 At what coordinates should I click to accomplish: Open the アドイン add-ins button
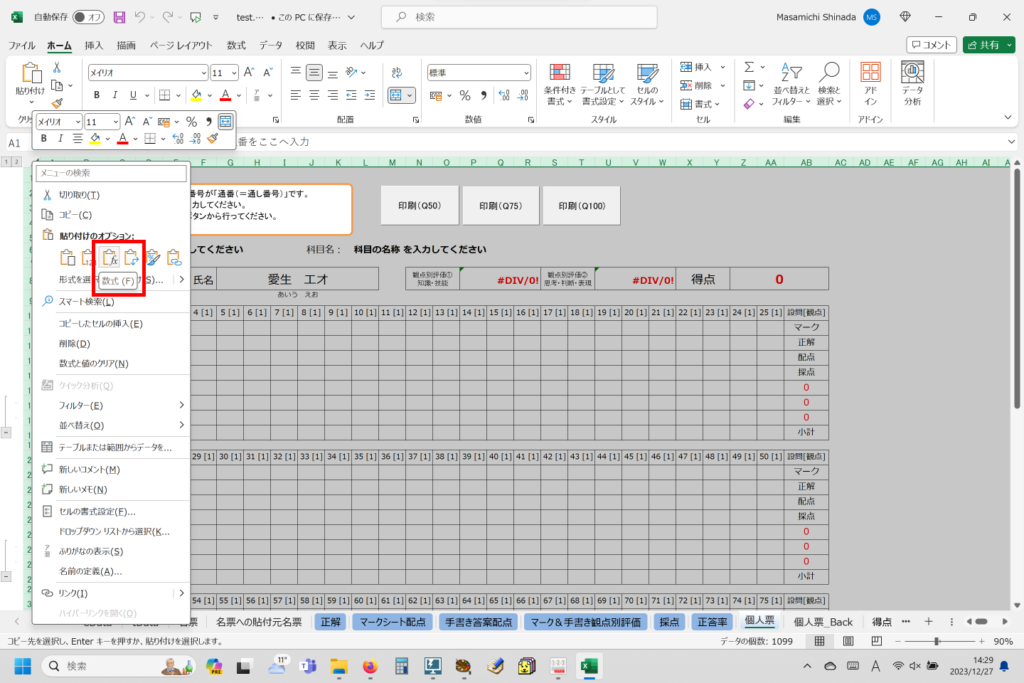(871, 84)
